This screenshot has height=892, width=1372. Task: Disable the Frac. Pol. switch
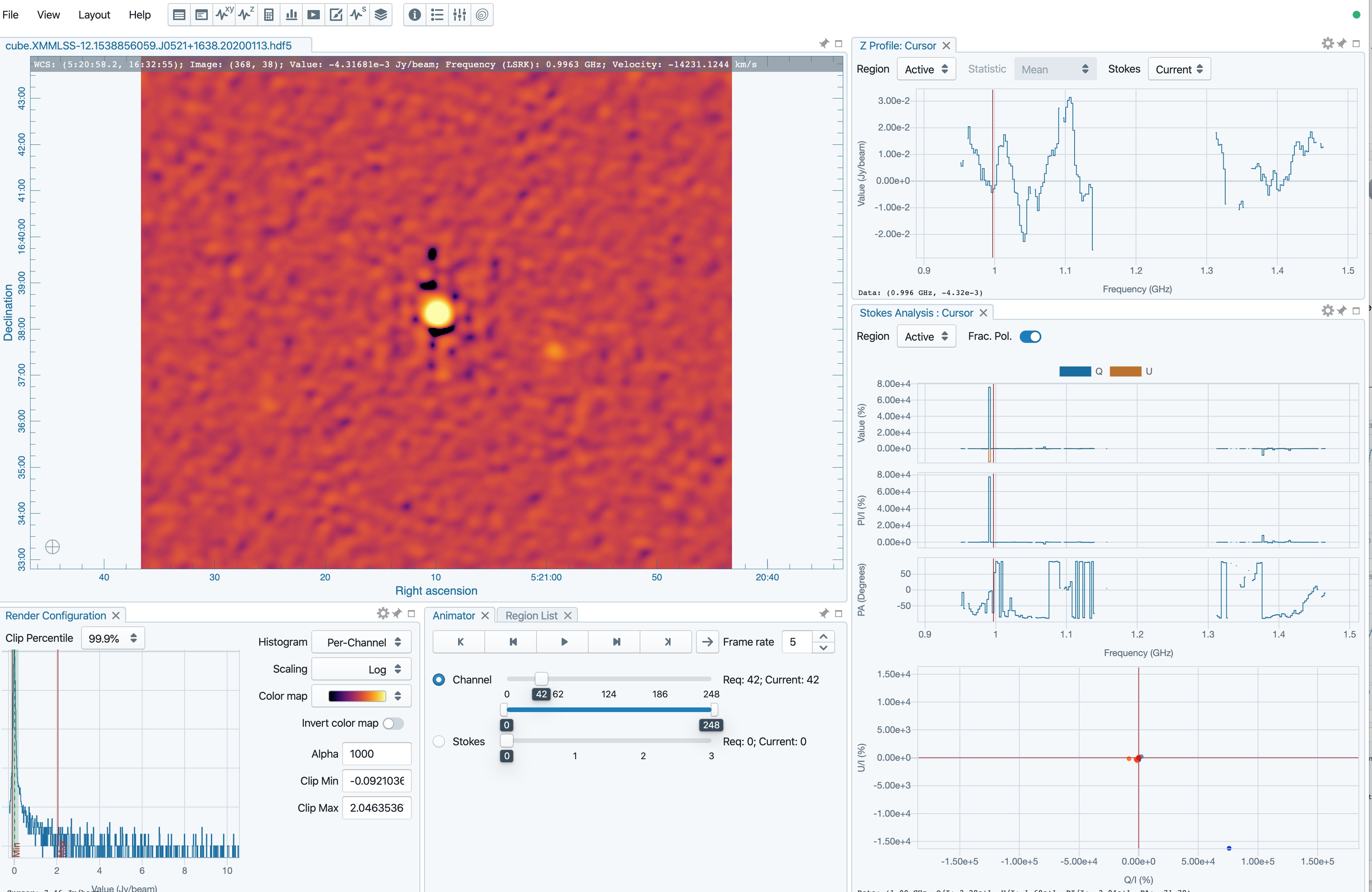[x=1030, y=336]
